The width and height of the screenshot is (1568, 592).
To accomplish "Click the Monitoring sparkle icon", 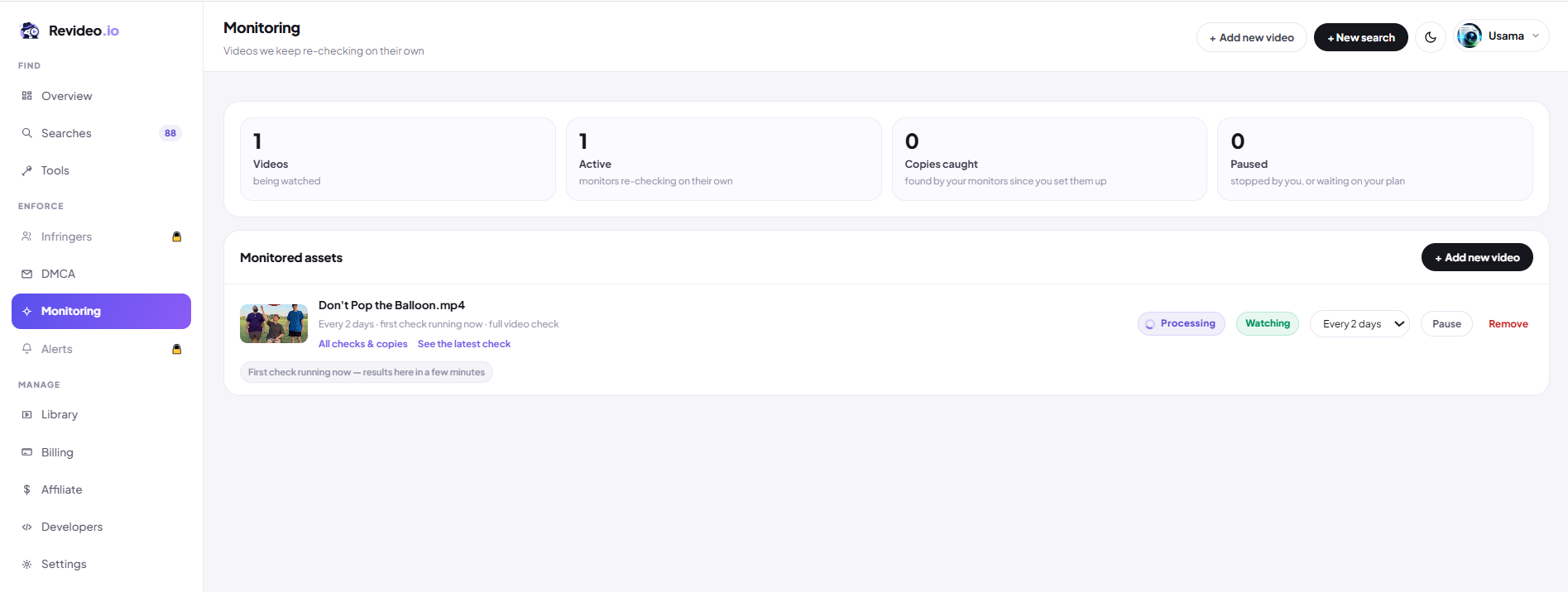I will (x=26, y=311).
